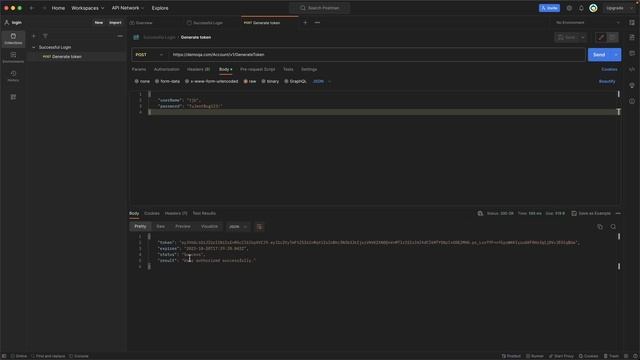Click the Beautify link

click(x=607, y=81)
